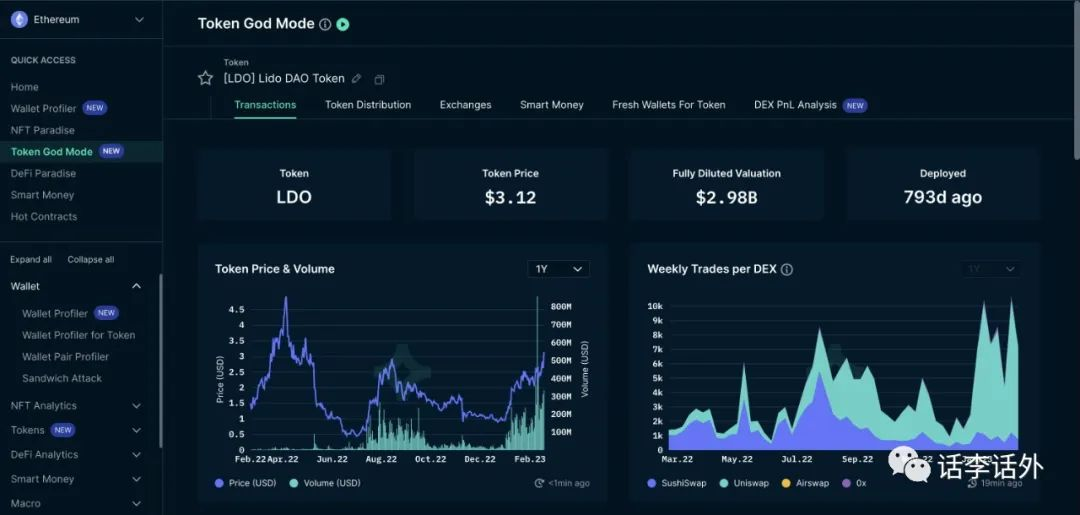This screenshot has height=515, width=1080.
Task: Toggle the Airswap legend series
Action: tap(807, 483)
